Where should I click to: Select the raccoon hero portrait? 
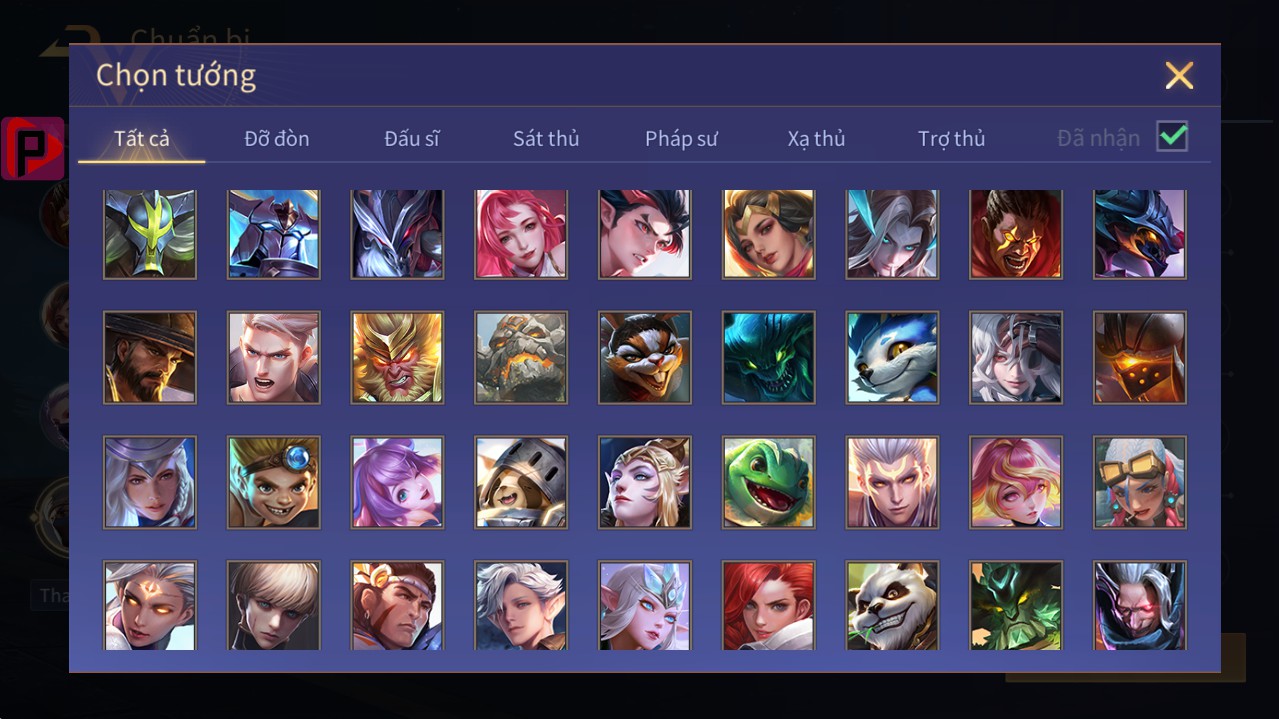(x=645, y=357)
